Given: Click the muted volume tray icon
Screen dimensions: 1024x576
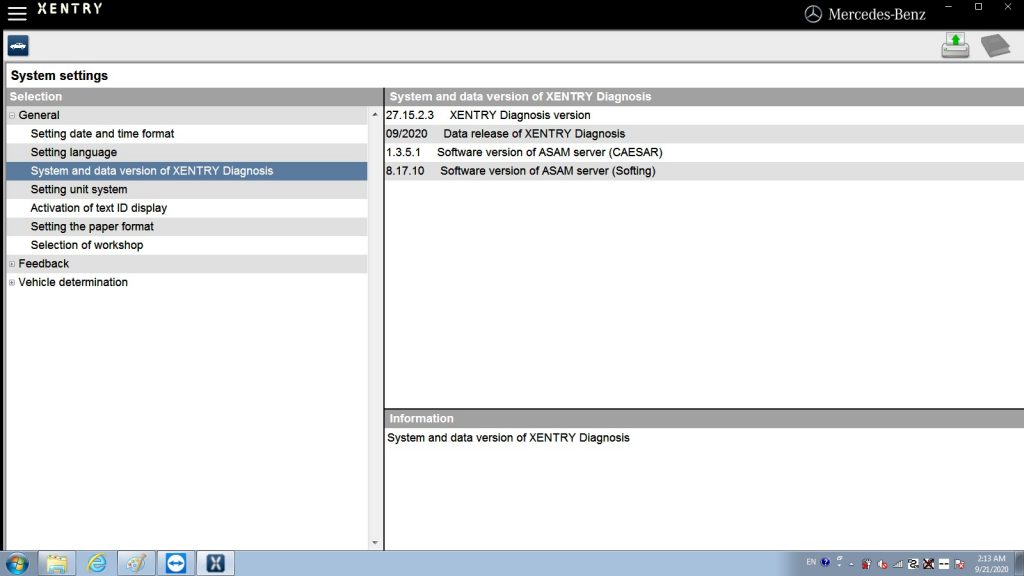Looking at the screenshot, I should click(x=882, y=564).
